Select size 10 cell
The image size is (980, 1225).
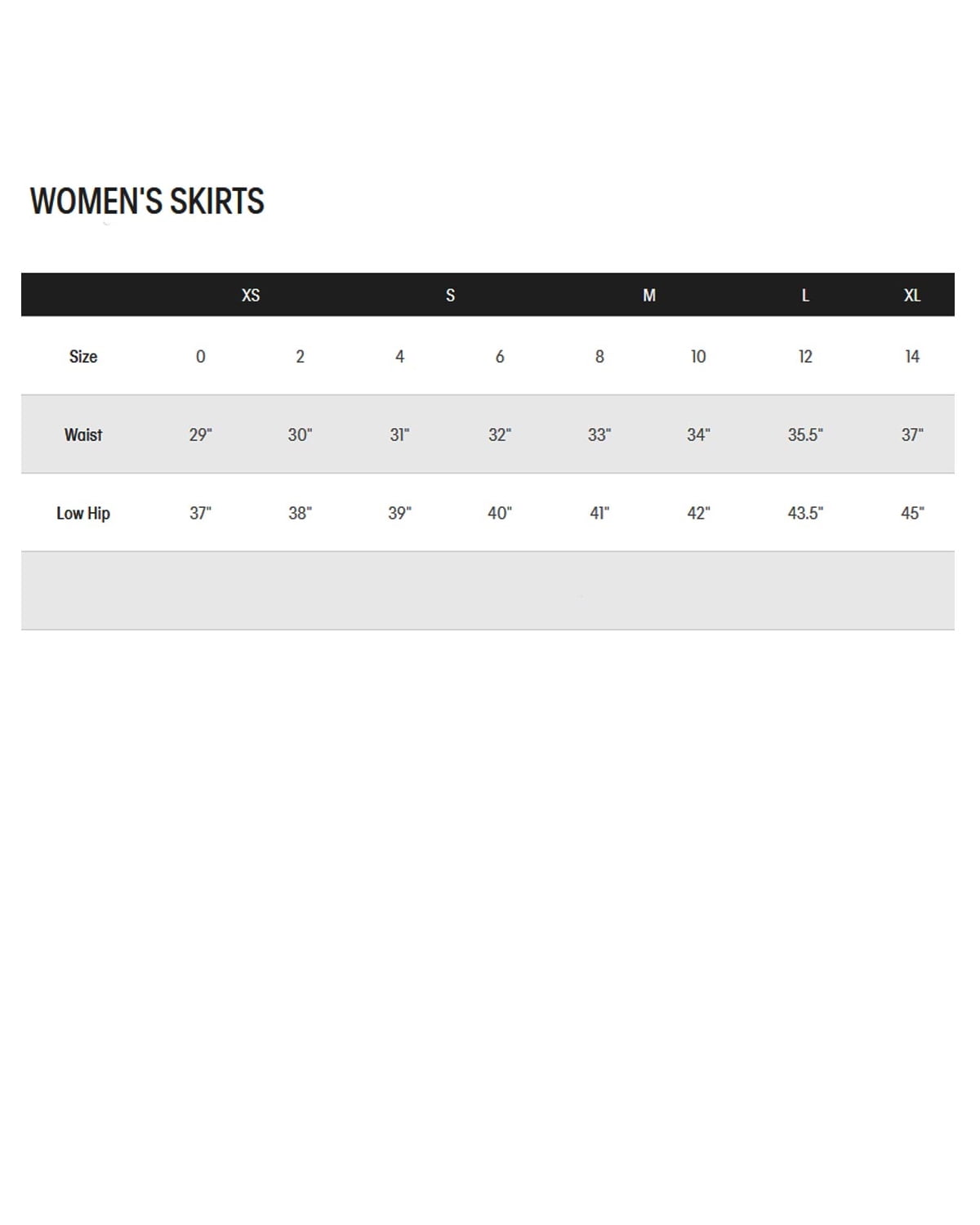pos(698,357)
